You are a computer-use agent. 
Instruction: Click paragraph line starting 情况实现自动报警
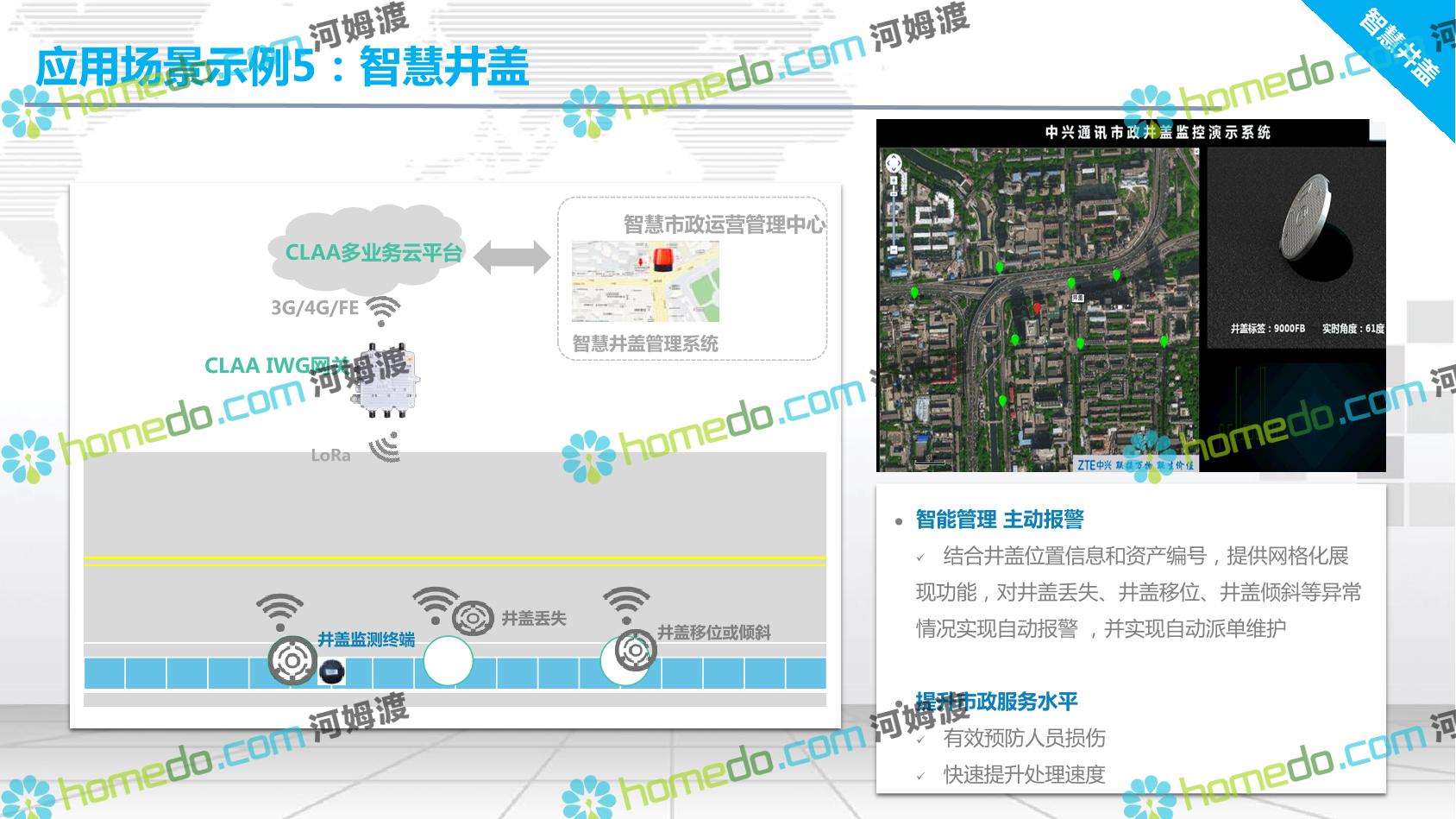(1101, 629)
